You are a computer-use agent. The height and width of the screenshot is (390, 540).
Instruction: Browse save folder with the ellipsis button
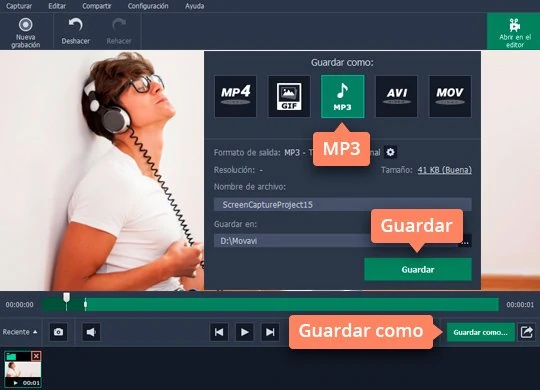tap(466, 241)
